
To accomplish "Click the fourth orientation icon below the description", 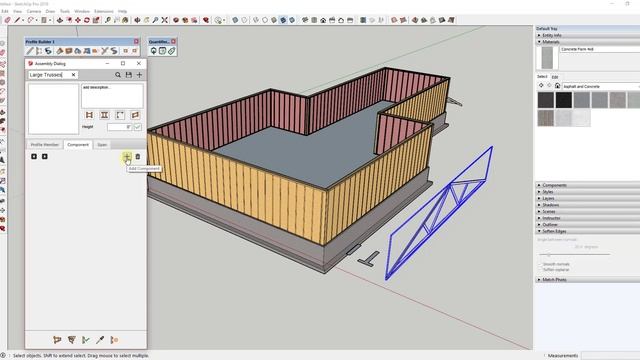I will (x=135, y=115).
